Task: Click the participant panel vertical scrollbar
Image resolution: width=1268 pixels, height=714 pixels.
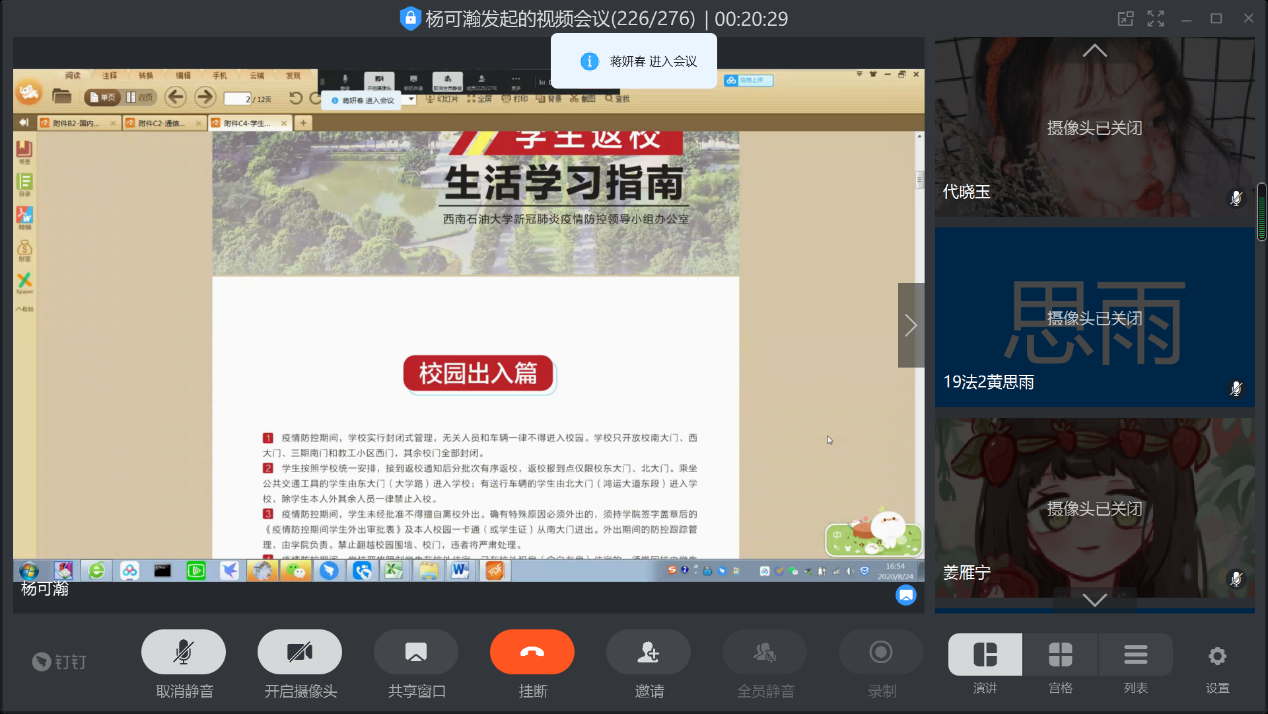Action: pyautogui.click(x=1261, y=212)
